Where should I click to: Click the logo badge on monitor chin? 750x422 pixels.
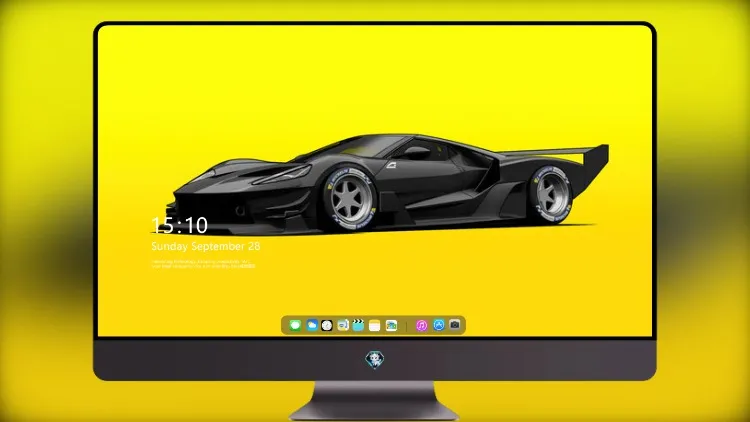[375, 360]
